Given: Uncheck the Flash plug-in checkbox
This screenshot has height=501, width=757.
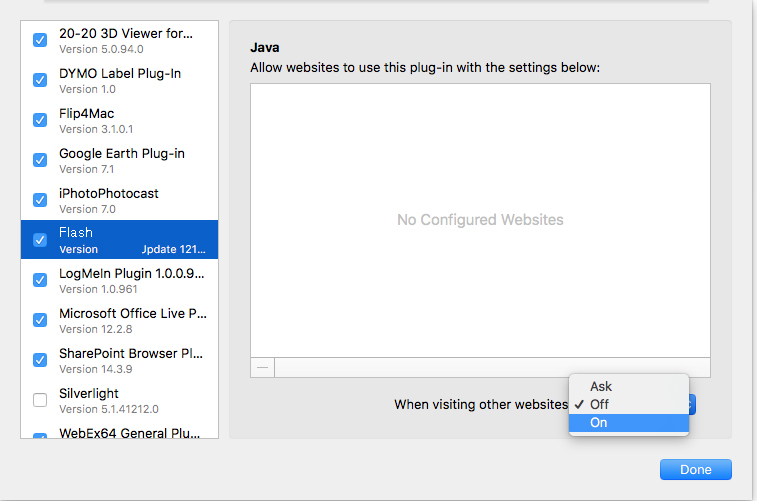Looking at the screenshot, I should click(x=40, y=240).
